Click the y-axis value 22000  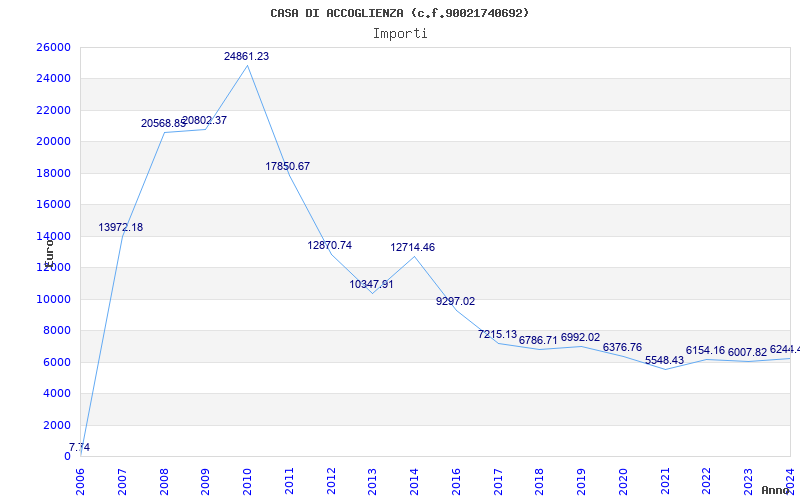[x=54, y=110]
